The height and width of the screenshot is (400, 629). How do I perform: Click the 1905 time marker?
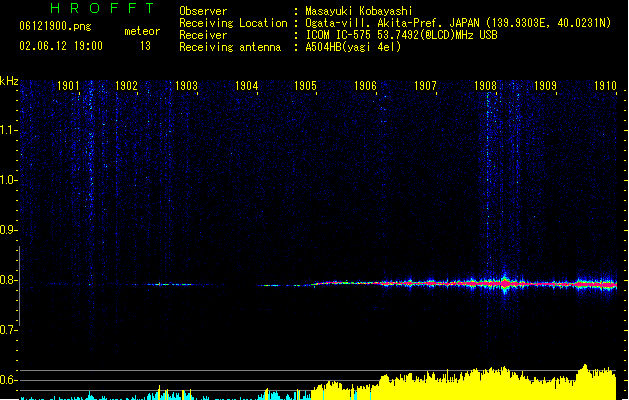pyautogui.click(x=305, y=86)
